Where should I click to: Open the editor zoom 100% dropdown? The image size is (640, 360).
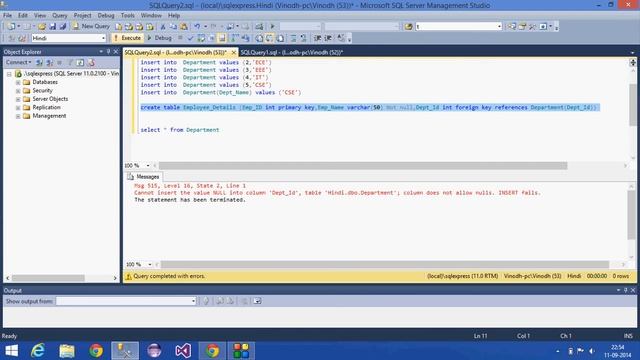(148, 166)
